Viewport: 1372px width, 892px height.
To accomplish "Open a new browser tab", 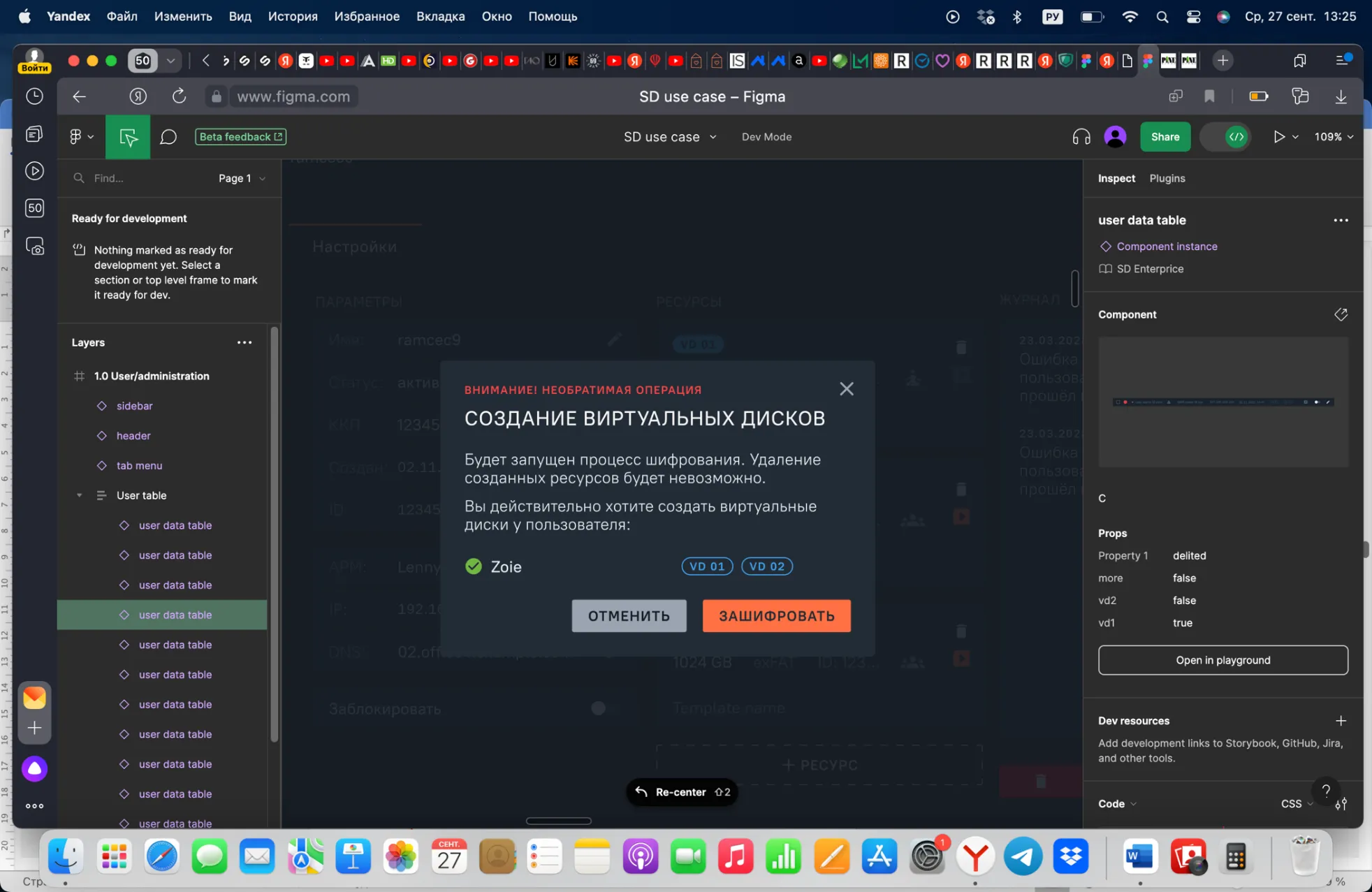I will coord(1223,61).
